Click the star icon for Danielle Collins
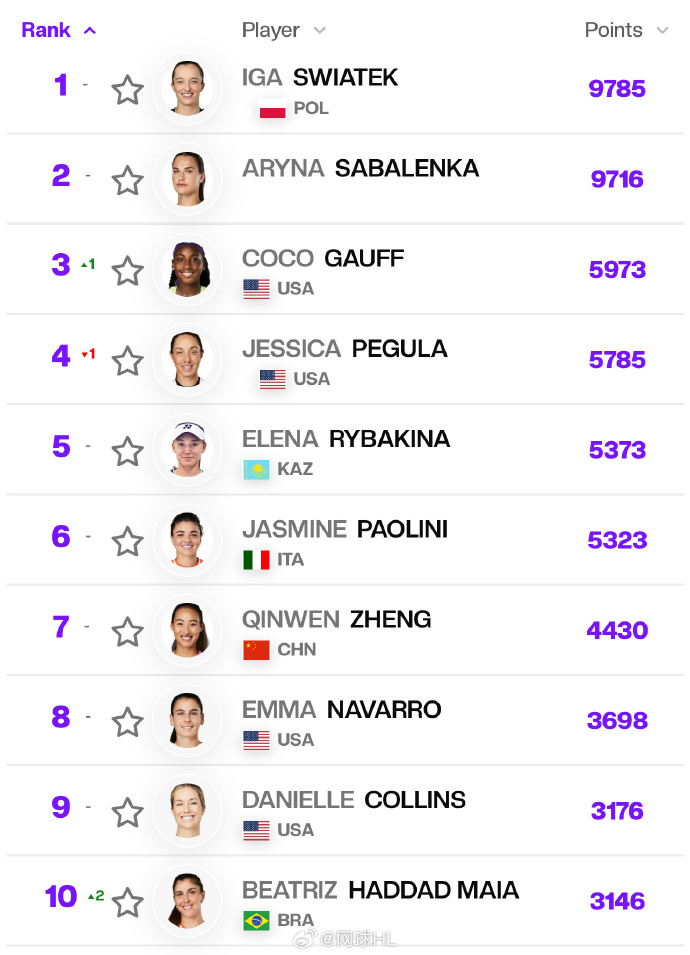This screenshot has height=955, width=690. tap(127, 813)
